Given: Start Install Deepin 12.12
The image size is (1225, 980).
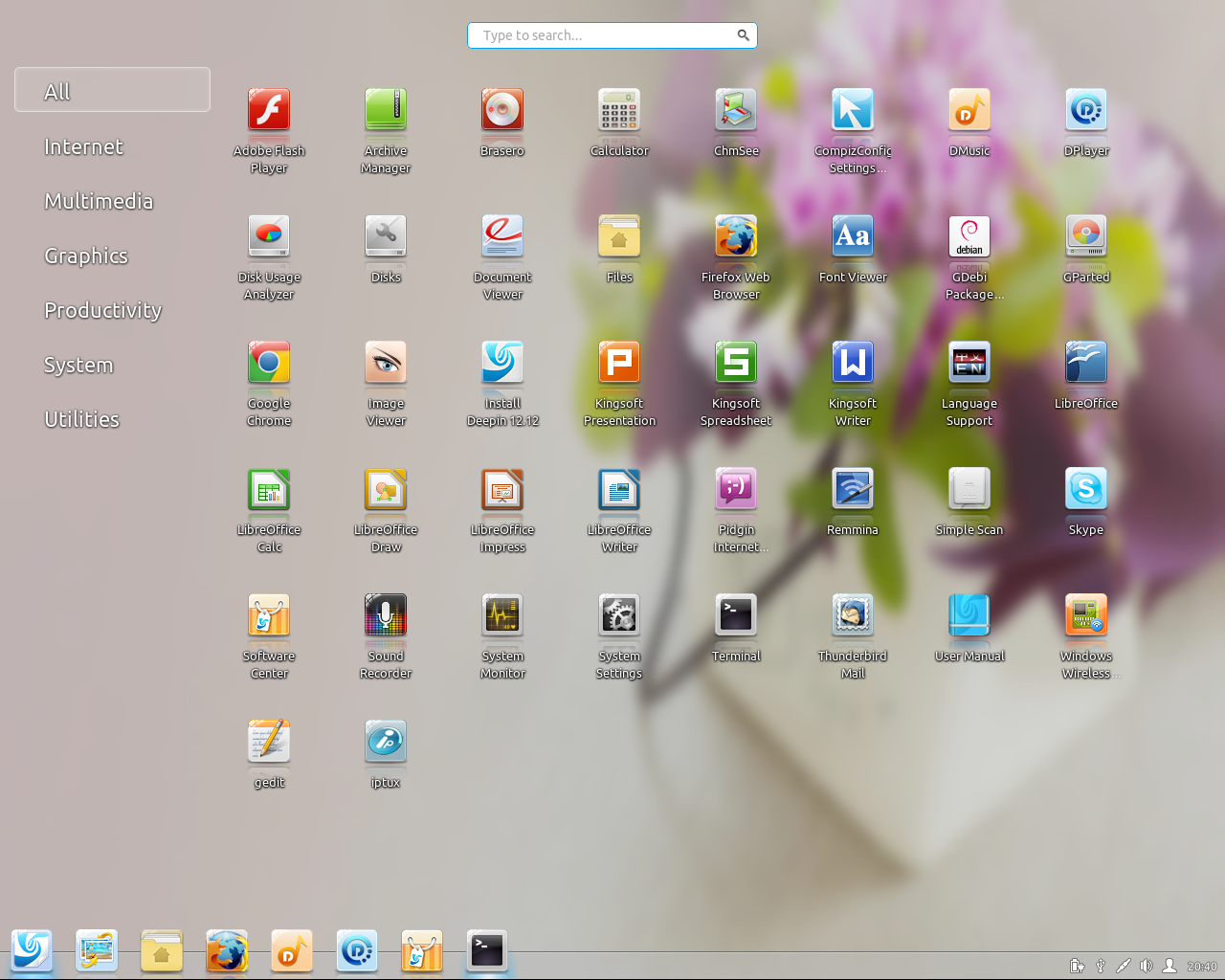Looking at the screenshot, I should coord(502,362).
